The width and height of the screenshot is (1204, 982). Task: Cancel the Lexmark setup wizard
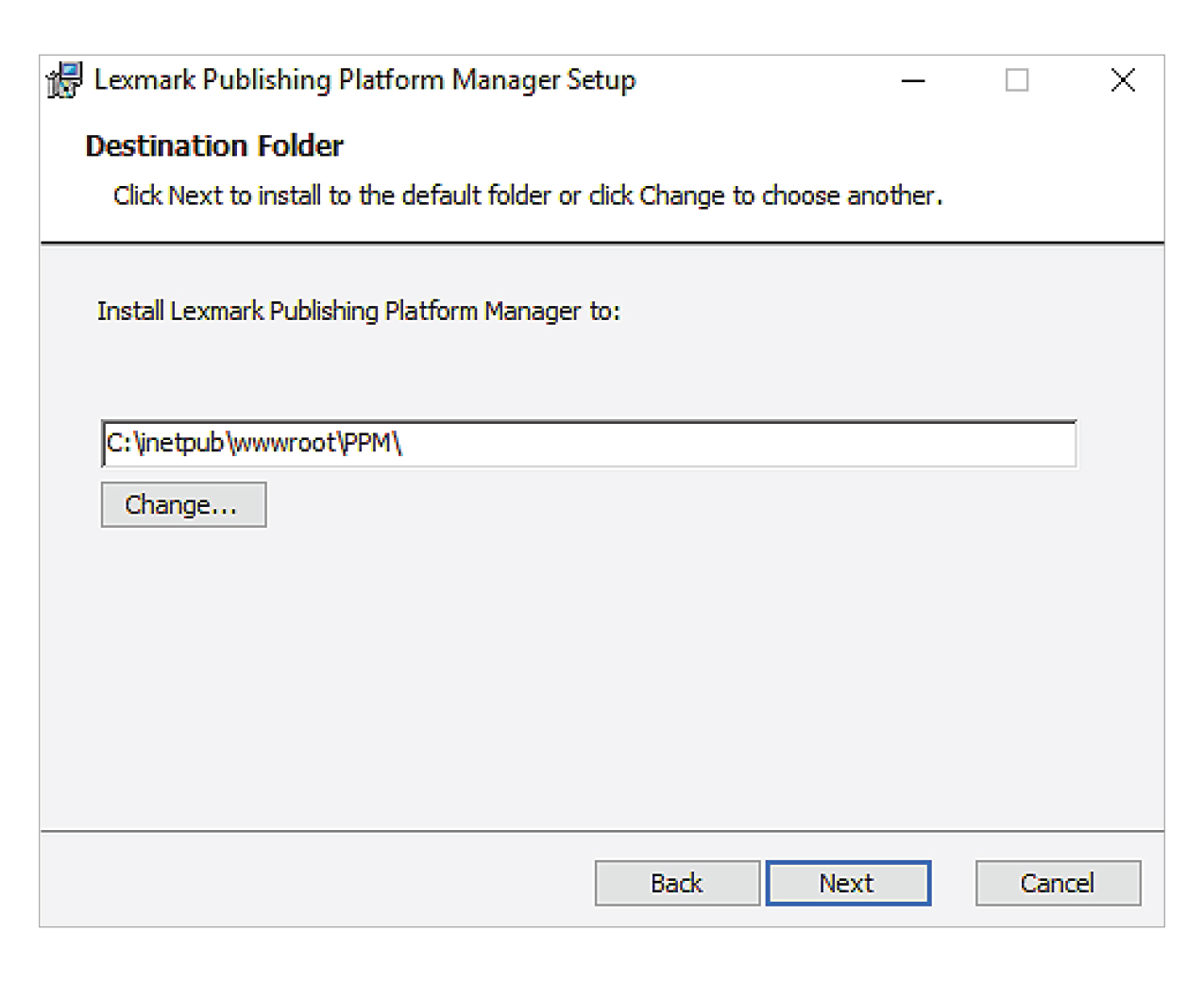click(x=1058, y=883)
